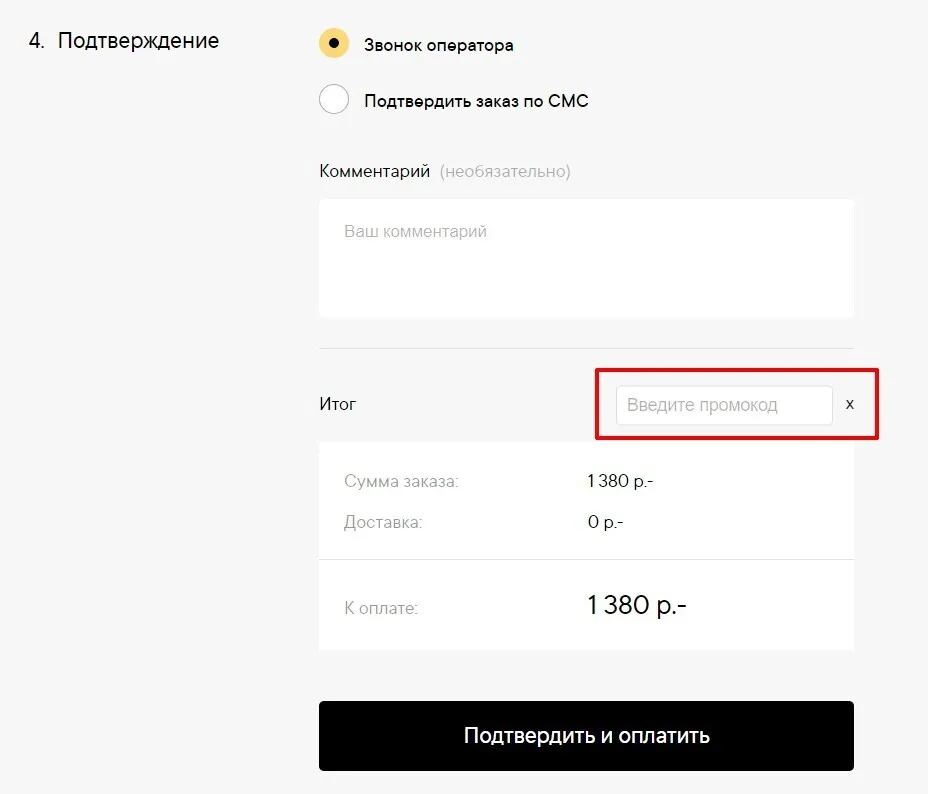Click the large total amount beside "К оплате:"
928x794 pixels.
click(x=636, y=605)
